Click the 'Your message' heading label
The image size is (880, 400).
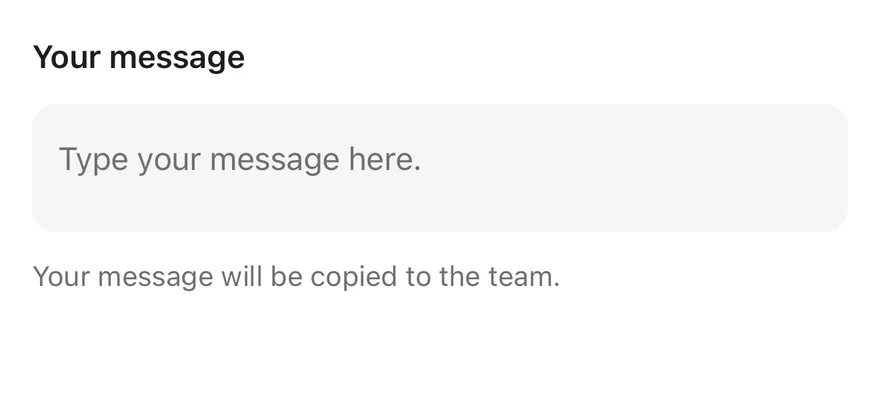139,57
